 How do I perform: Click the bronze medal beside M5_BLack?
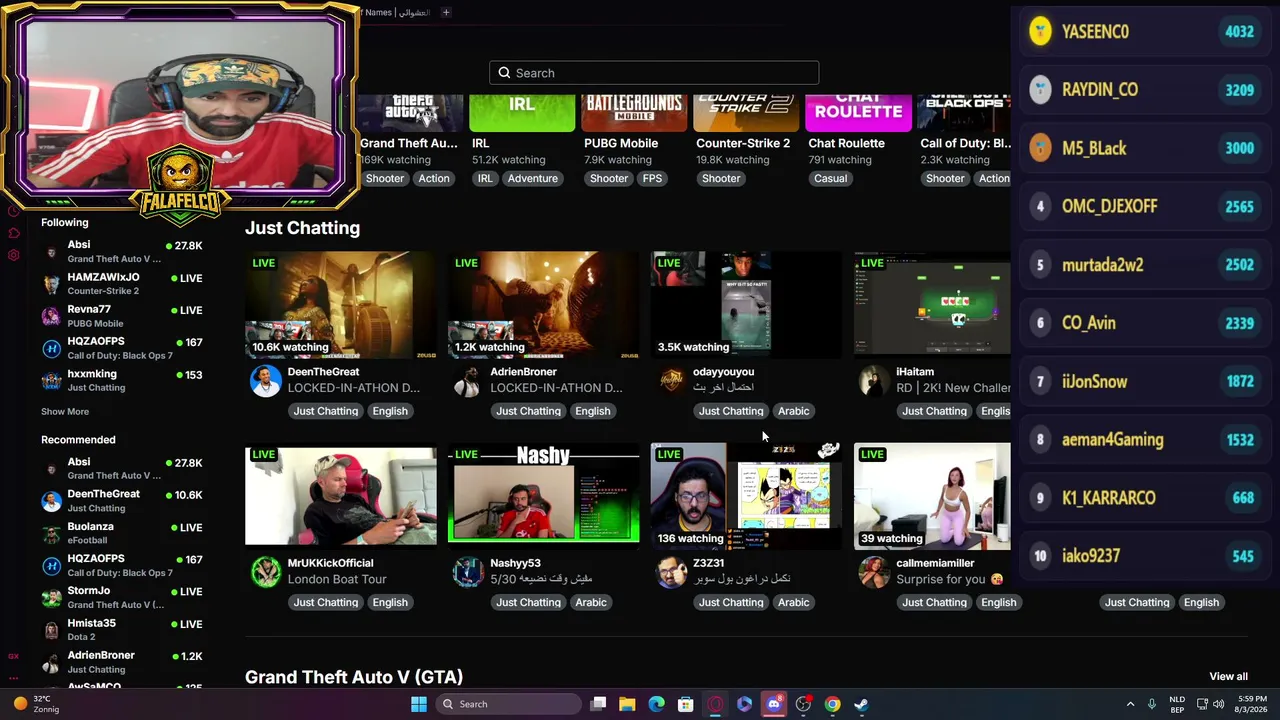pyautogui.click(x=1041, y=148)
